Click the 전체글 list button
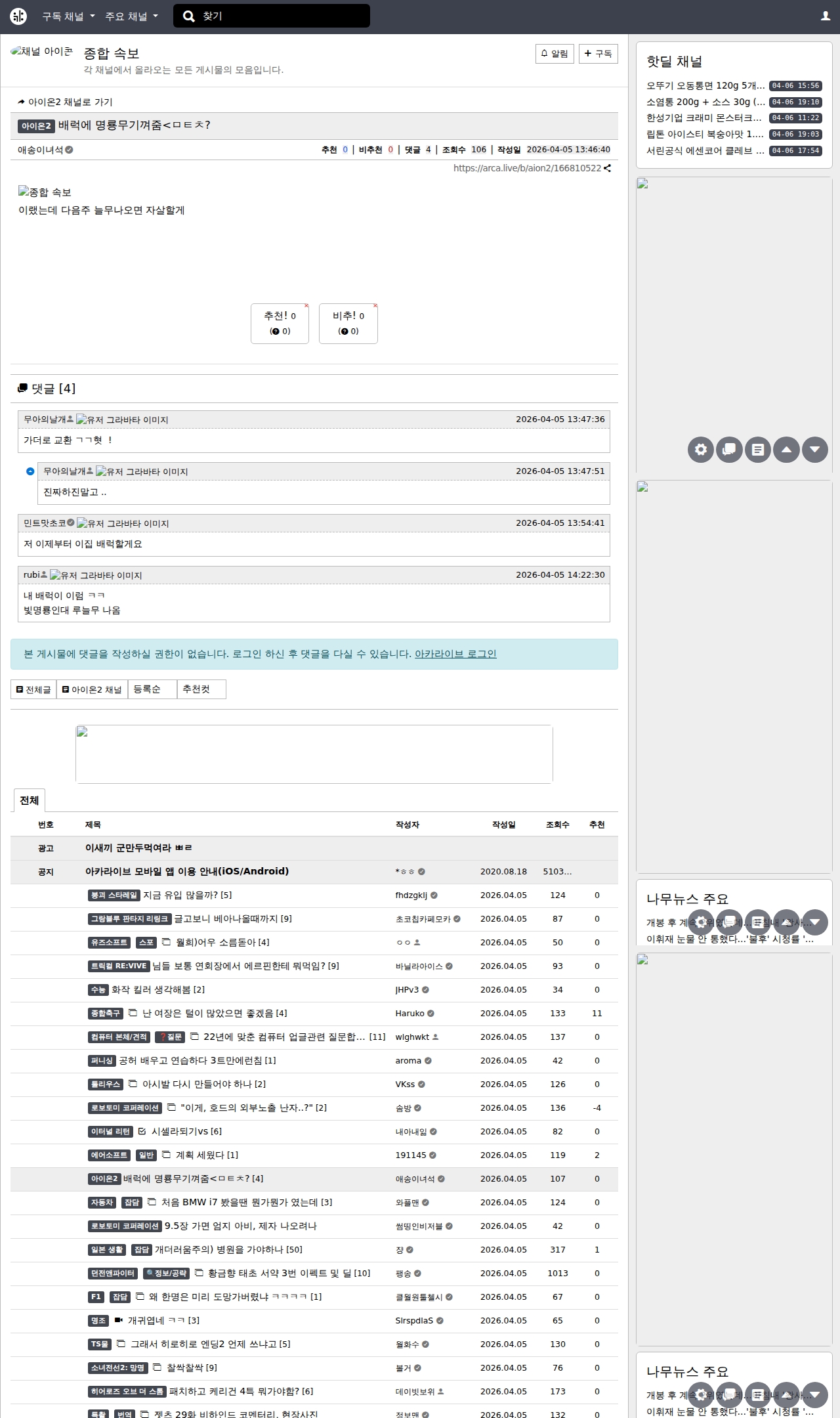The height and width of the screenshot is (1418, 840). pyautogui.click(x=33, y=689)
